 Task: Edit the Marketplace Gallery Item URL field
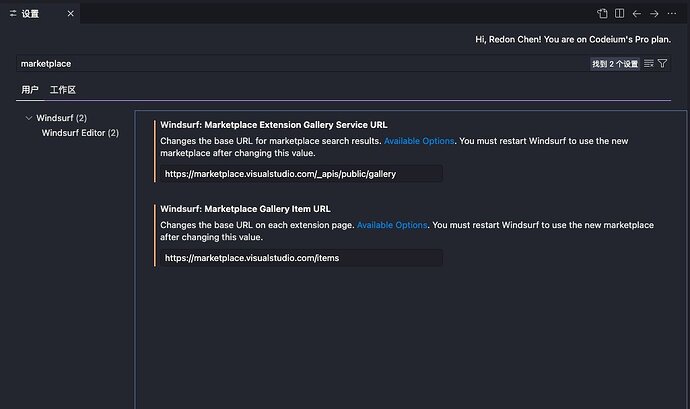(301, 258)
